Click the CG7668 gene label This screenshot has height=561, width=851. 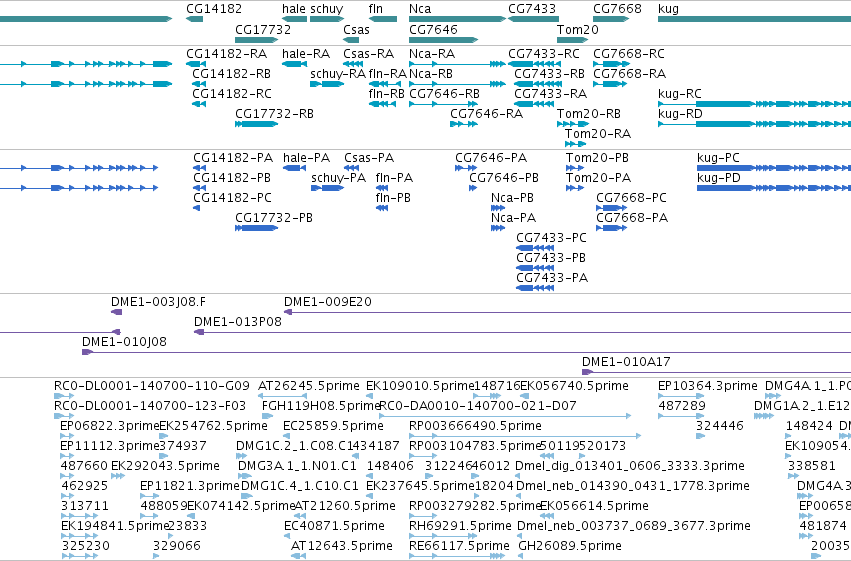(617, 9)
